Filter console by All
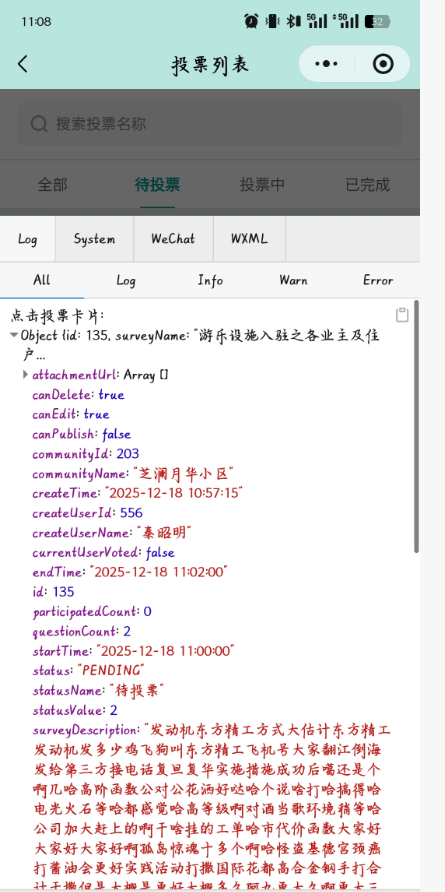Image resolution: width=445 pixels, height=892 pixels. pos(42,280)
